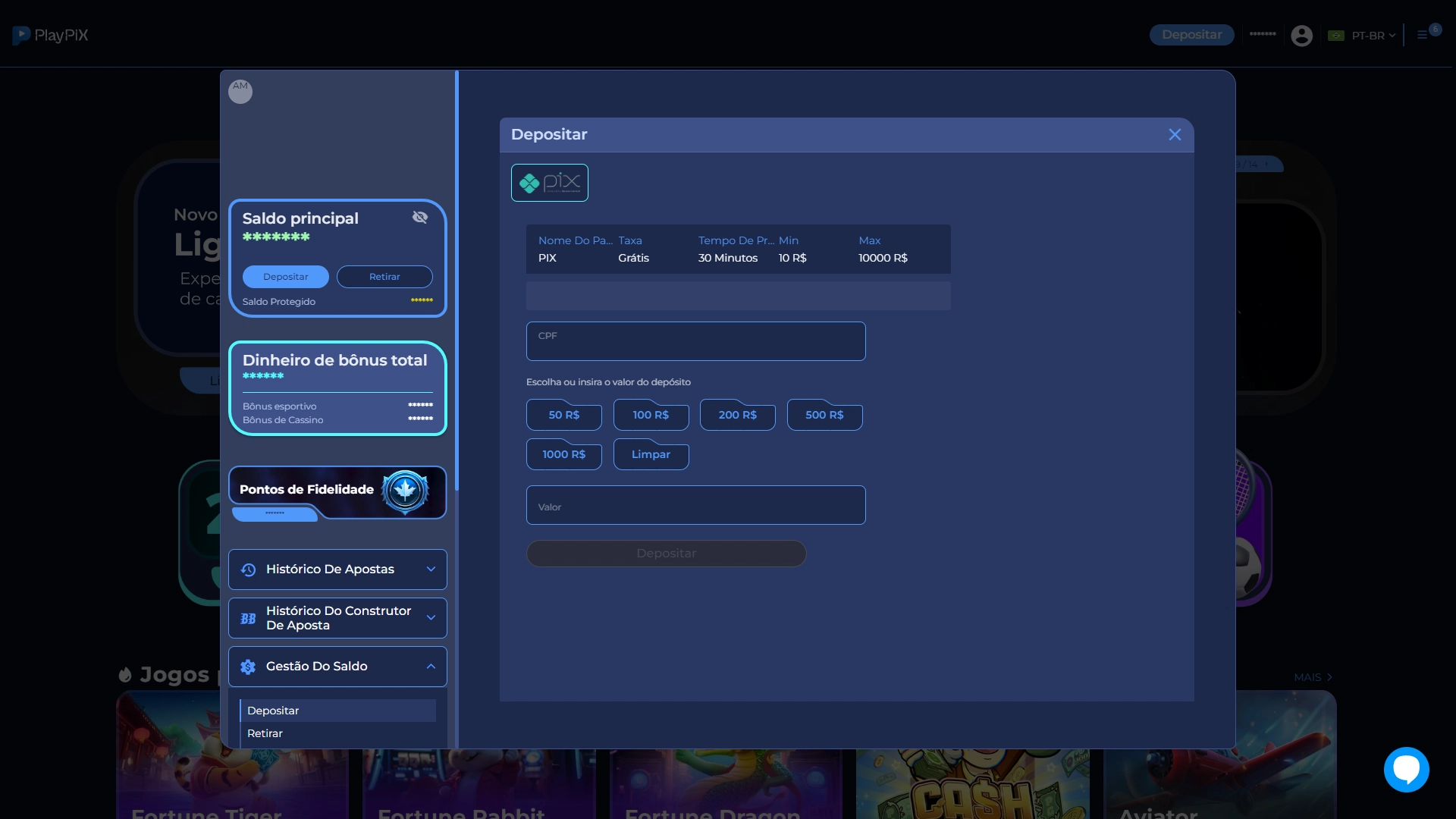
Task: Click the AM profile avatar circle
Action: pos(240,91)
